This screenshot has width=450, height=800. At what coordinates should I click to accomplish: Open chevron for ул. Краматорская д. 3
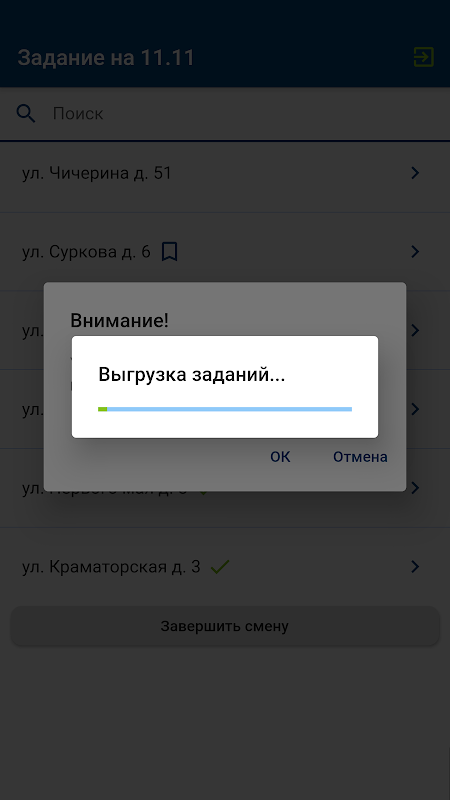[x=415, y=566]
